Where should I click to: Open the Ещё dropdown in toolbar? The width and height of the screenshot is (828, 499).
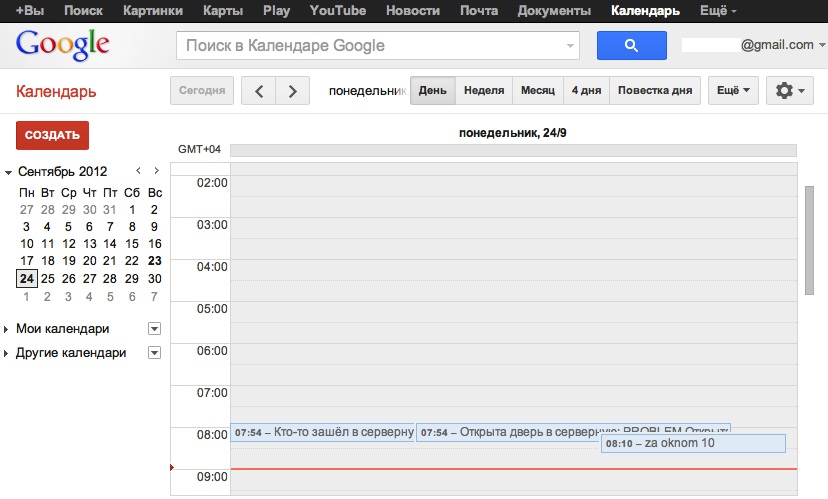(732, 91)
